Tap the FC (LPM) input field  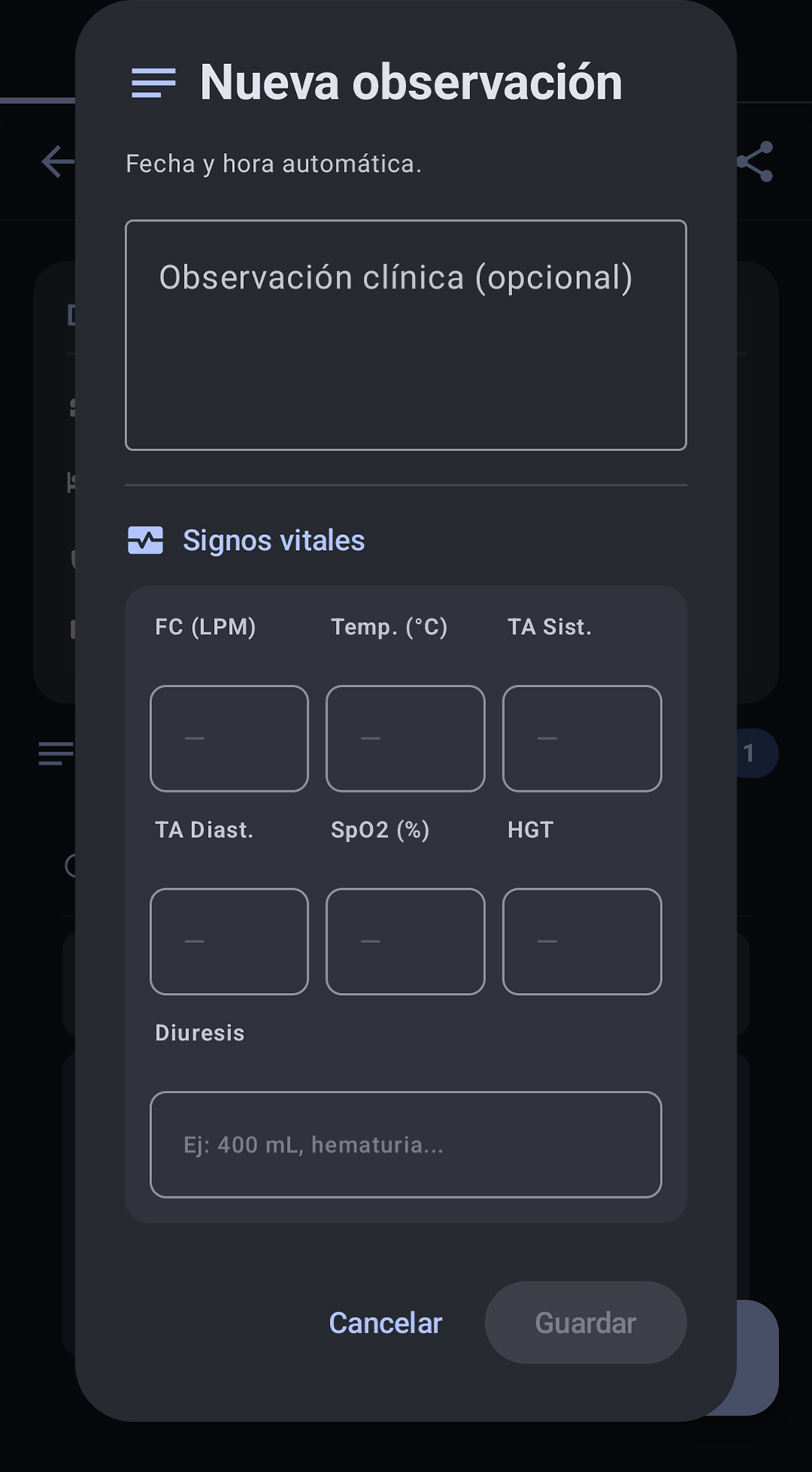pos(229,738)
